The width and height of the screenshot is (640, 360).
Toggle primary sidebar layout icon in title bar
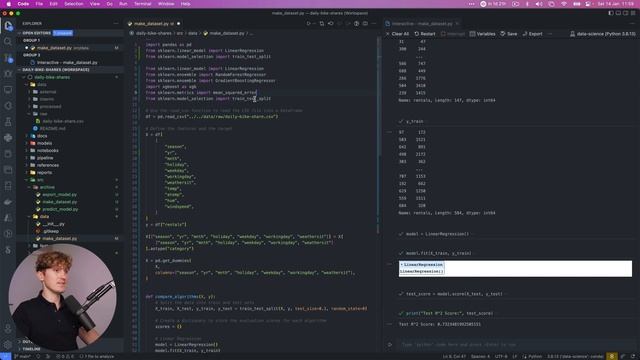(x=611, y=13)
